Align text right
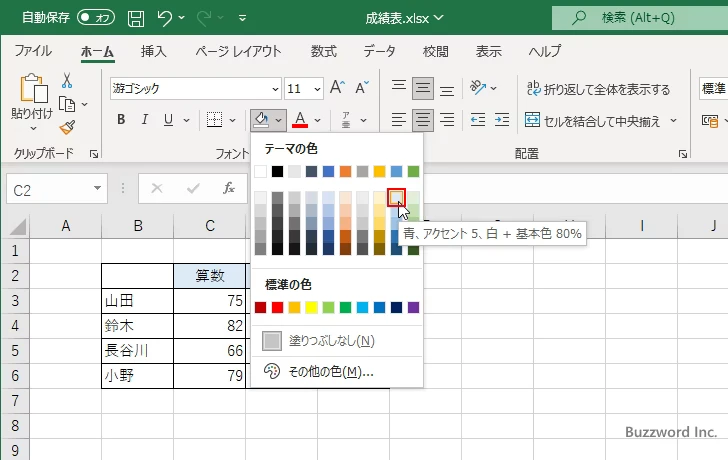 coord(447,120)
